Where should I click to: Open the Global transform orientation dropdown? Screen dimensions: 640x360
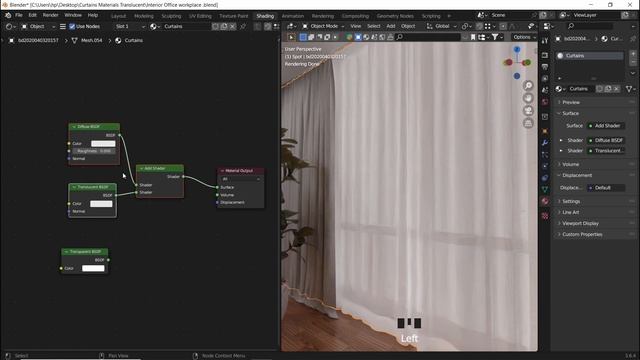442,26
